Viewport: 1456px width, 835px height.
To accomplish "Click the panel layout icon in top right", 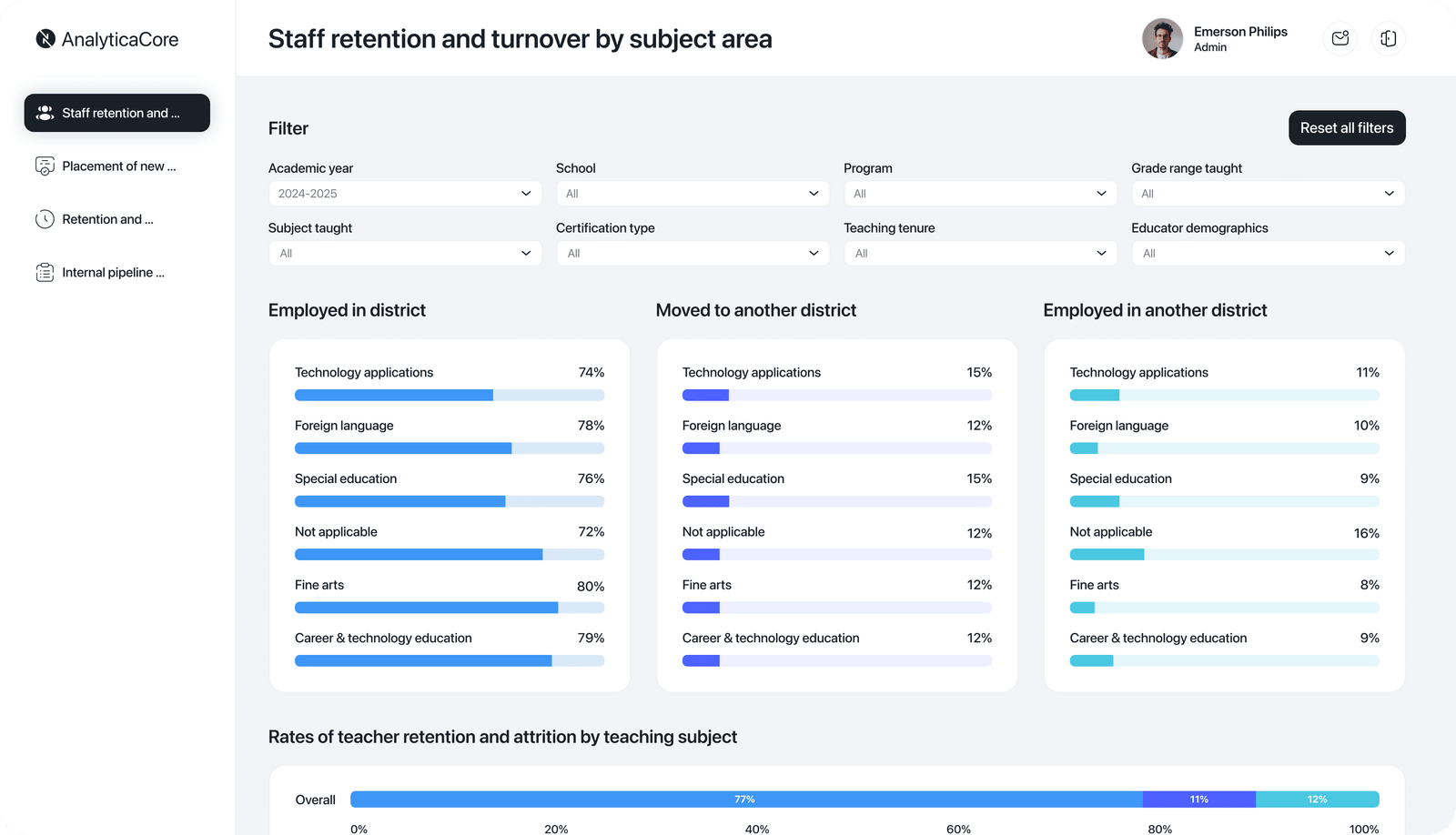I will (1388, 38).
